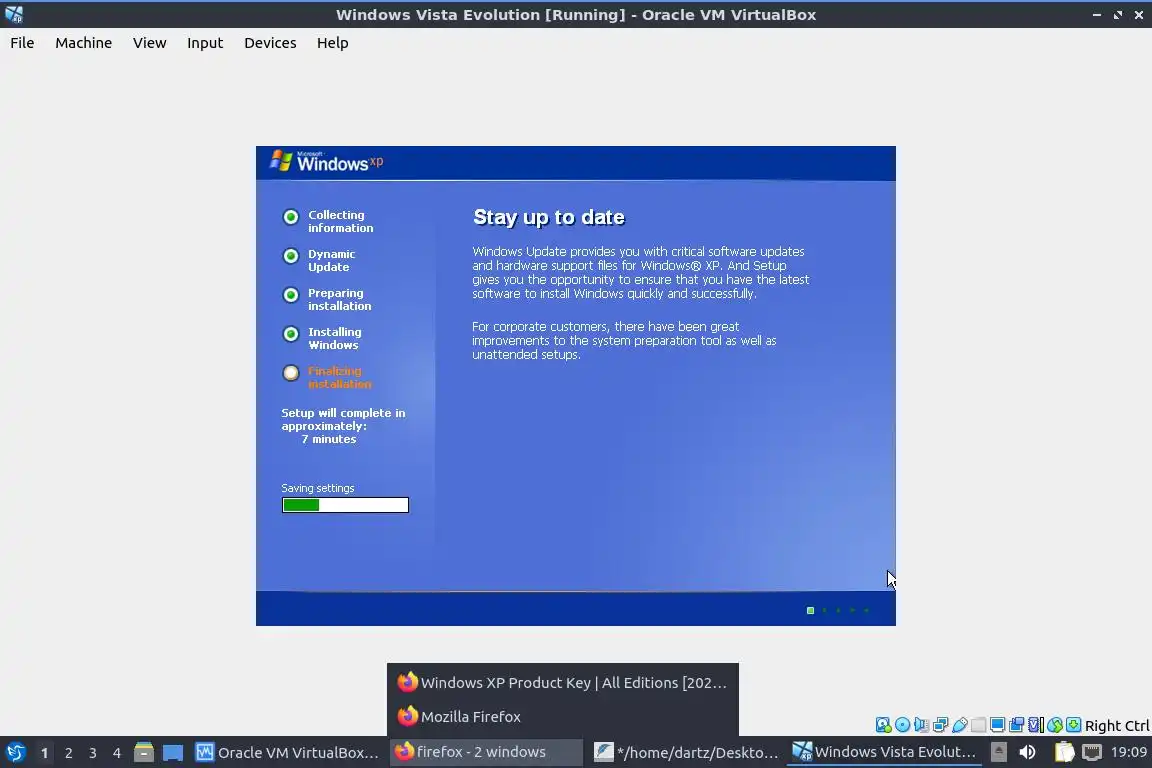1152x768 pixels.
Task: Click the removable media eject tray icon
Action: pos(998,752)
